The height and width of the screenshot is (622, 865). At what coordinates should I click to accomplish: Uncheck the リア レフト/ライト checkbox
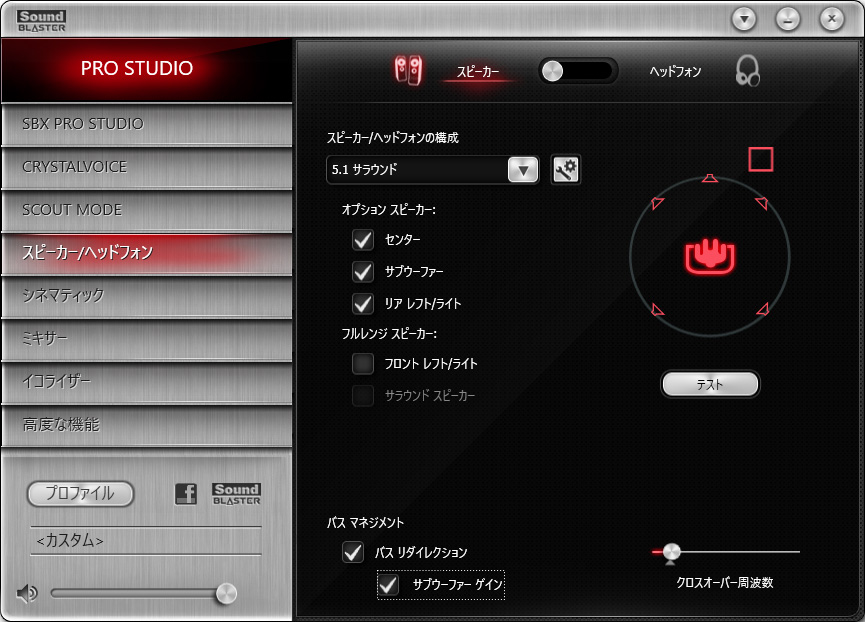(x=362, y=303)
